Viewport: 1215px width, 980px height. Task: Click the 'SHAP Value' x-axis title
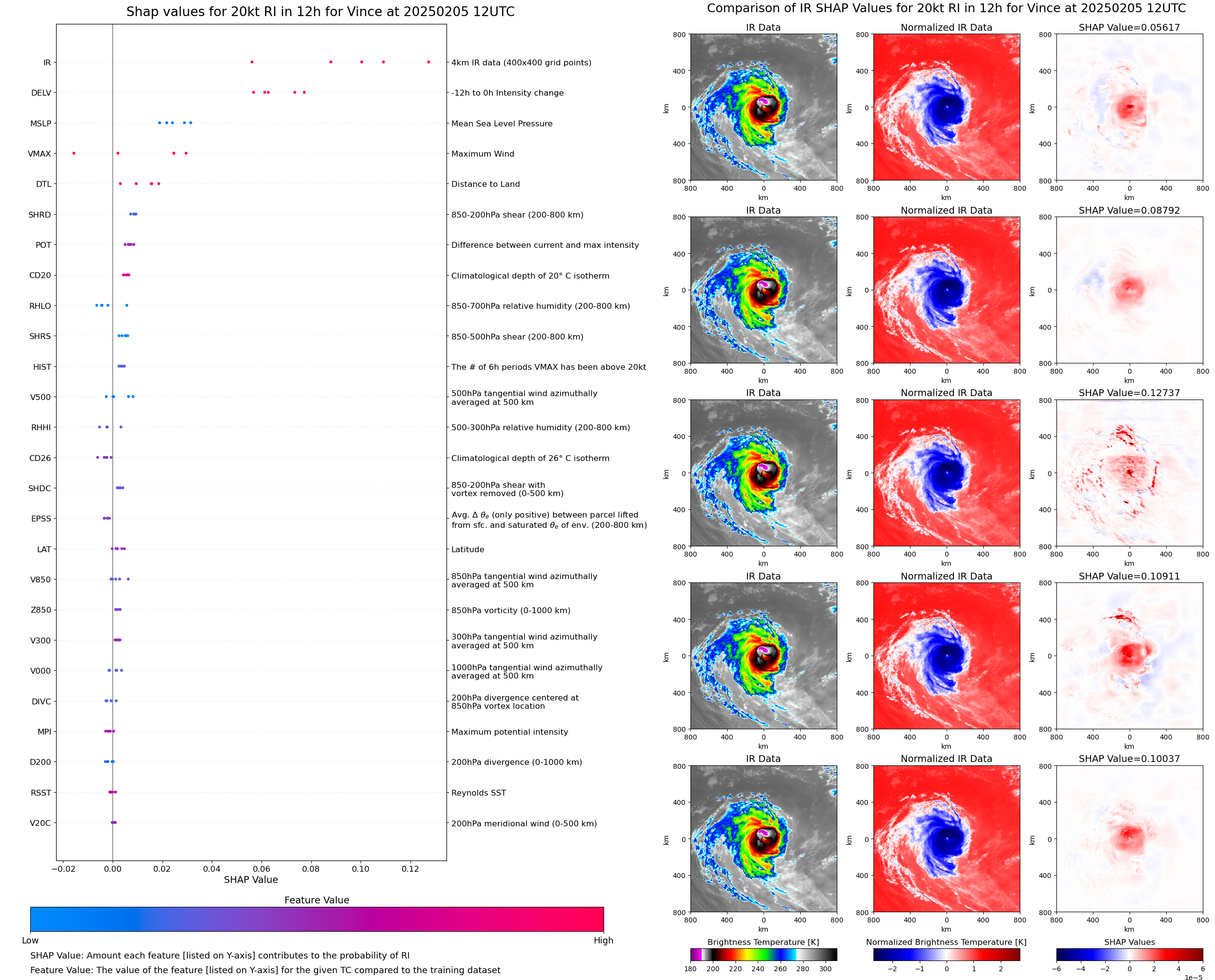(251, 880)
